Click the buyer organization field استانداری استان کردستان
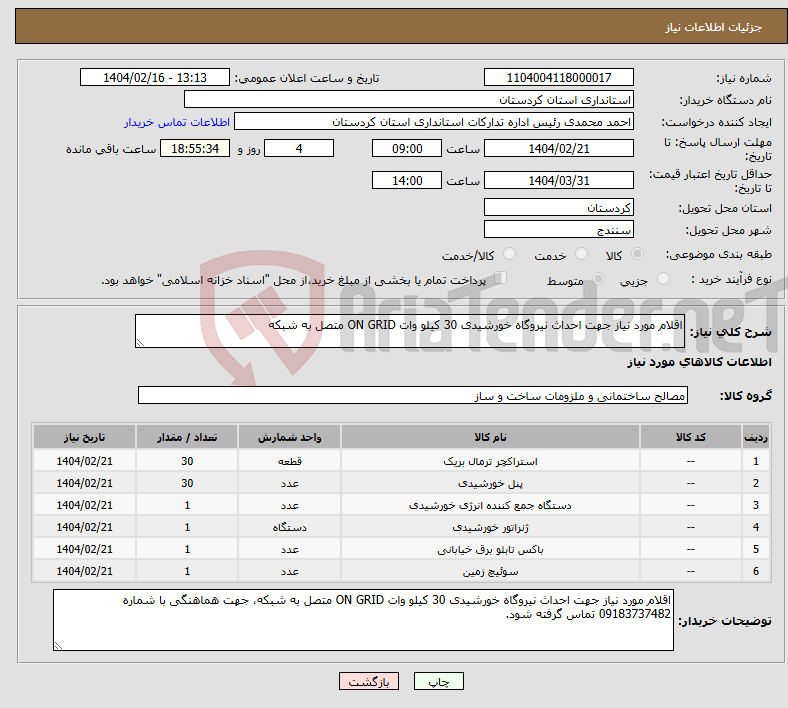 [409, 99]
